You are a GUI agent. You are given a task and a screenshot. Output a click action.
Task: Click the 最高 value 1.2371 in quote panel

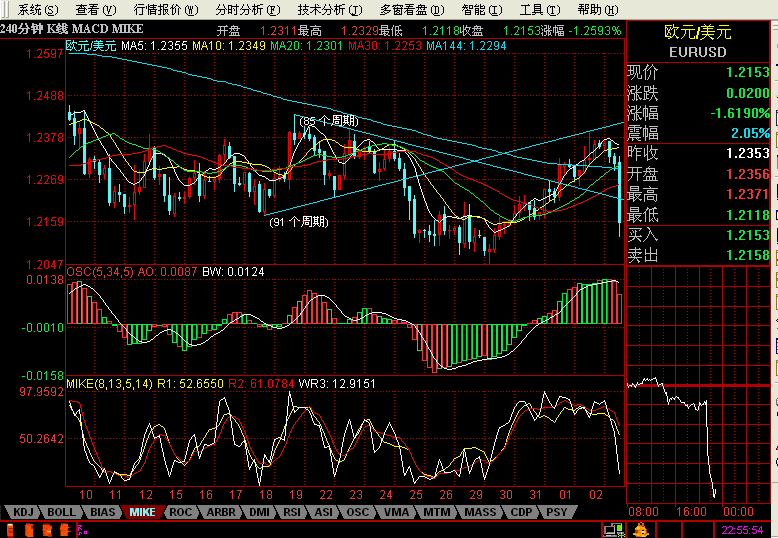tap(748, 194)
